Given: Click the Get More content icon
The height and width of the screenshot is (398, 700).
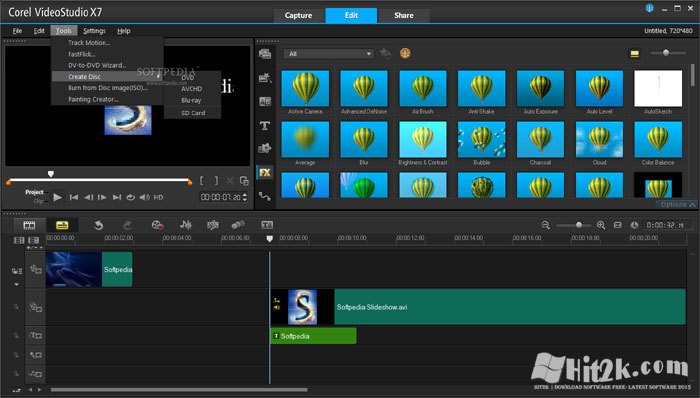Looking at the screenshot, I should coord(405,54).
